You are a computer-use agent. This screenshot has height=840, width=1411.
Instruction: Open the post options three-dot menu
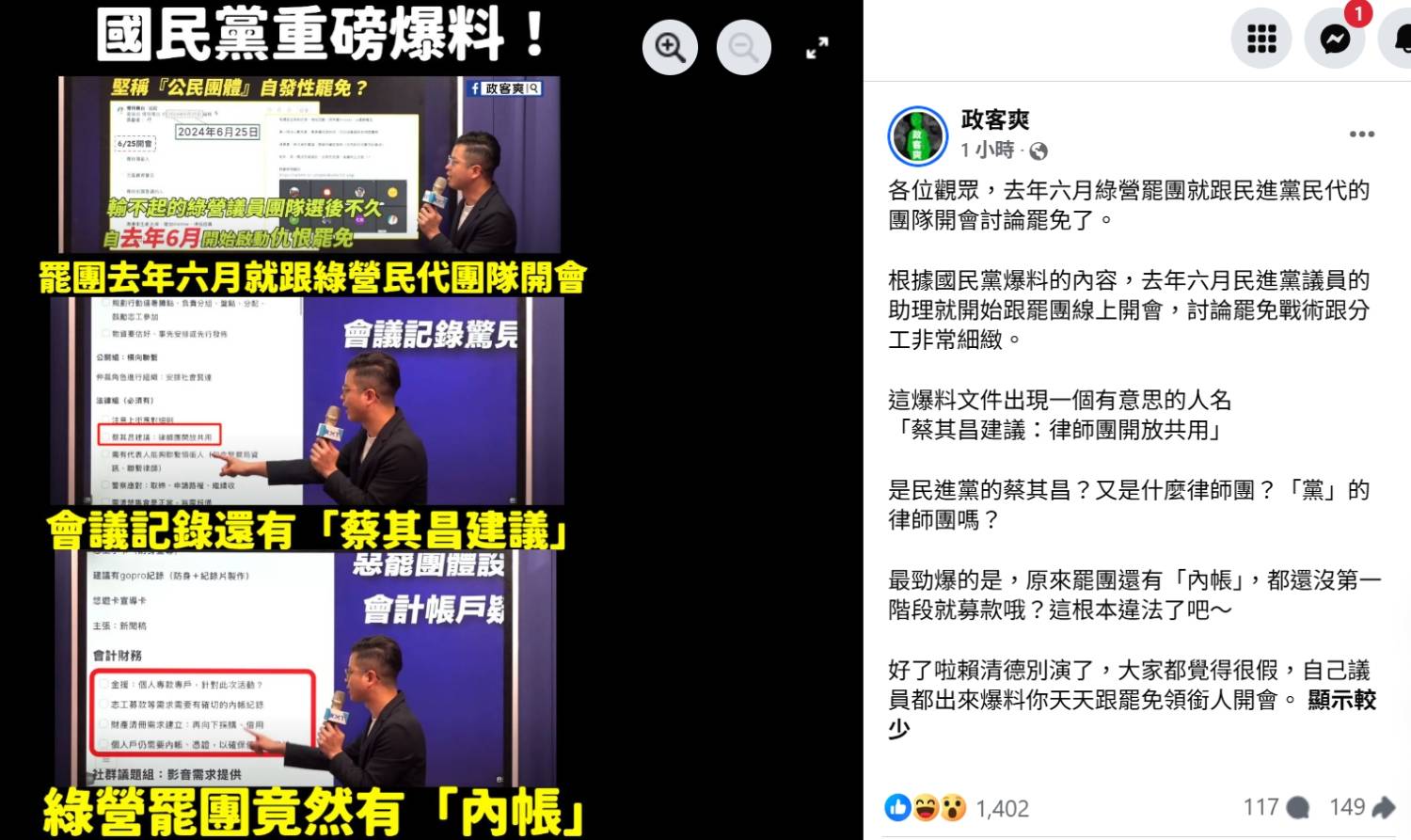[x=1362, y=135]
